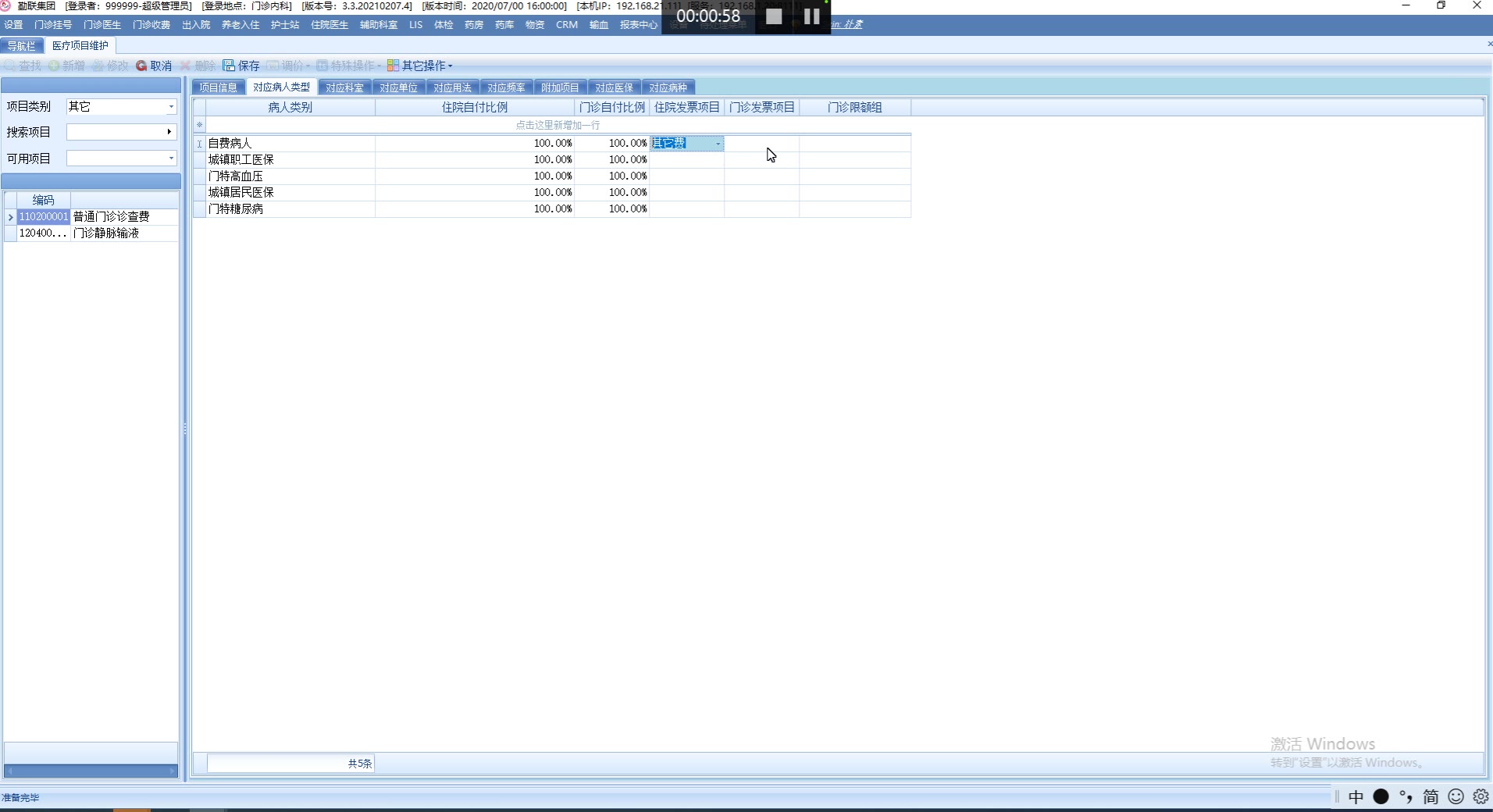Switch to the 对应用法 tab

tap(452, 87)
